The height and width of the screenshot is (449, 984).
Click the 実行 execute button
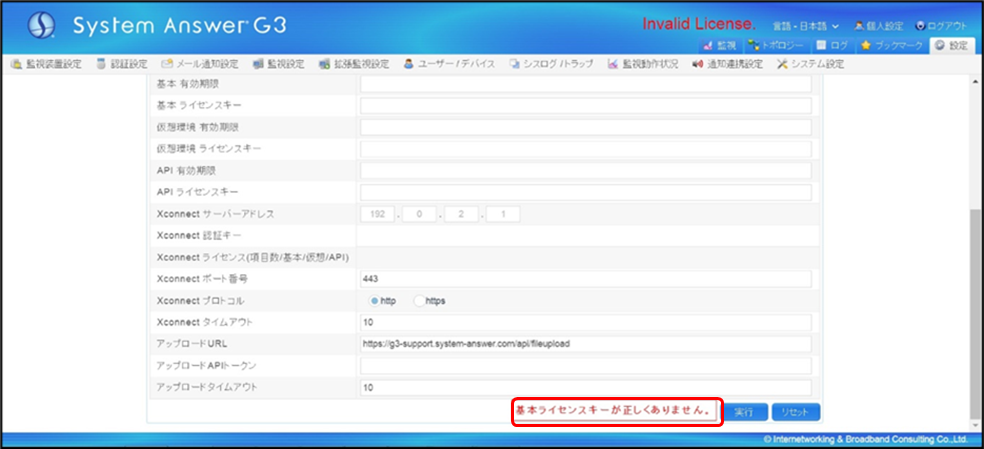tap(744, 411)
